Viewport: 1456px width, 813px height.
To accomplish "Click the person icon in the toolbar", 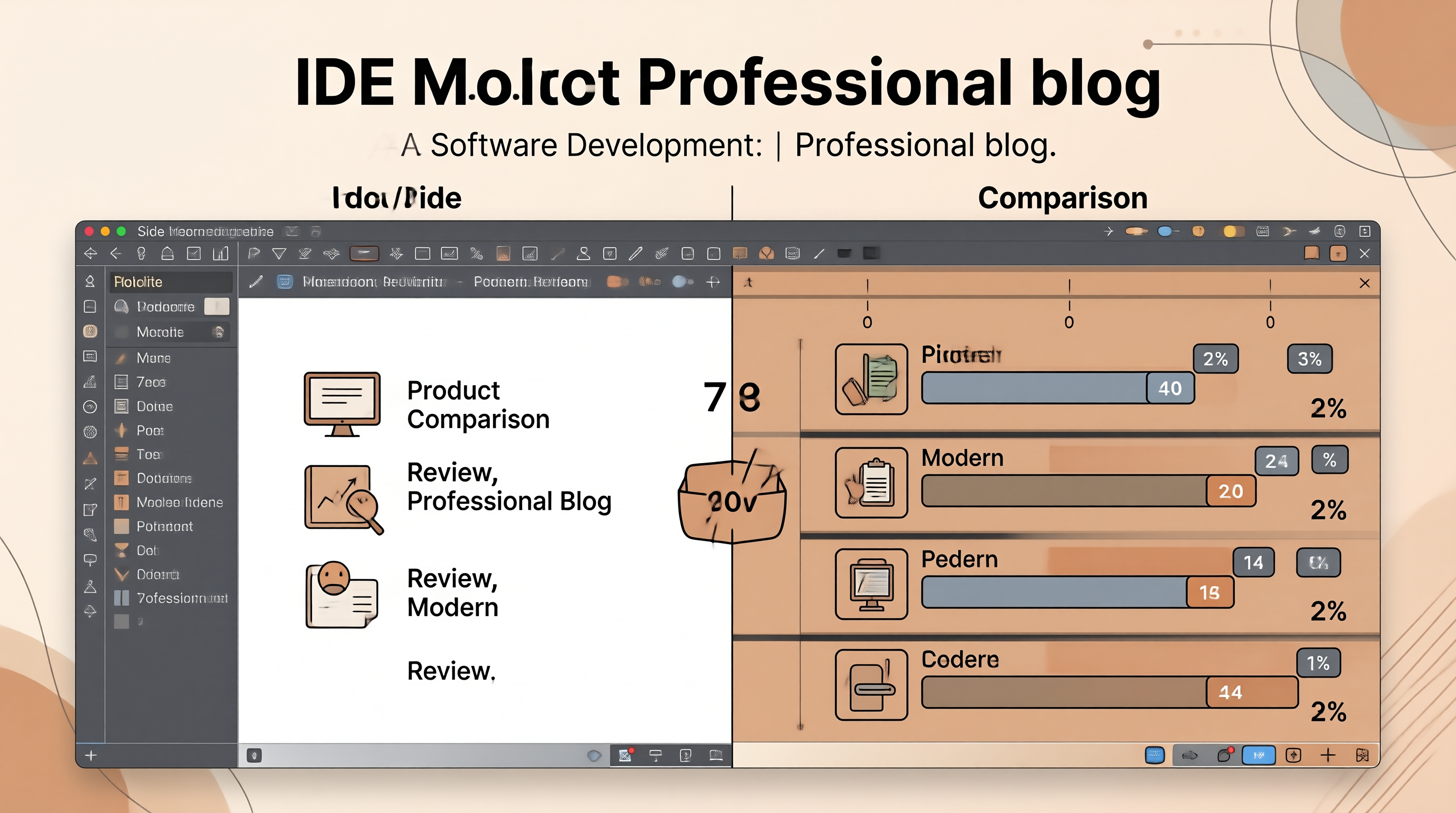I will coord(584,254).
